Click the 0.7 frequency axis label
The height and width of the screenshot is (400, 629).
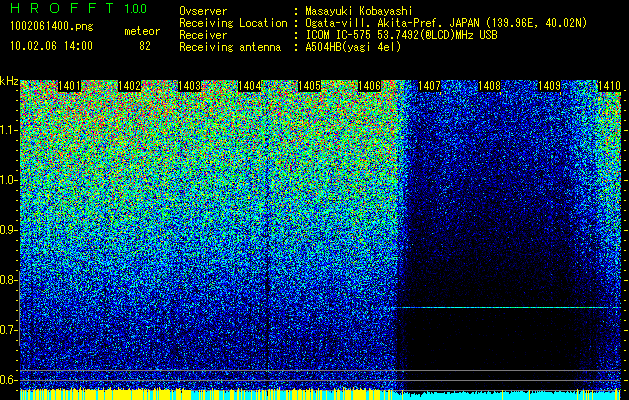pyautogui.click(x=9, y=330)
